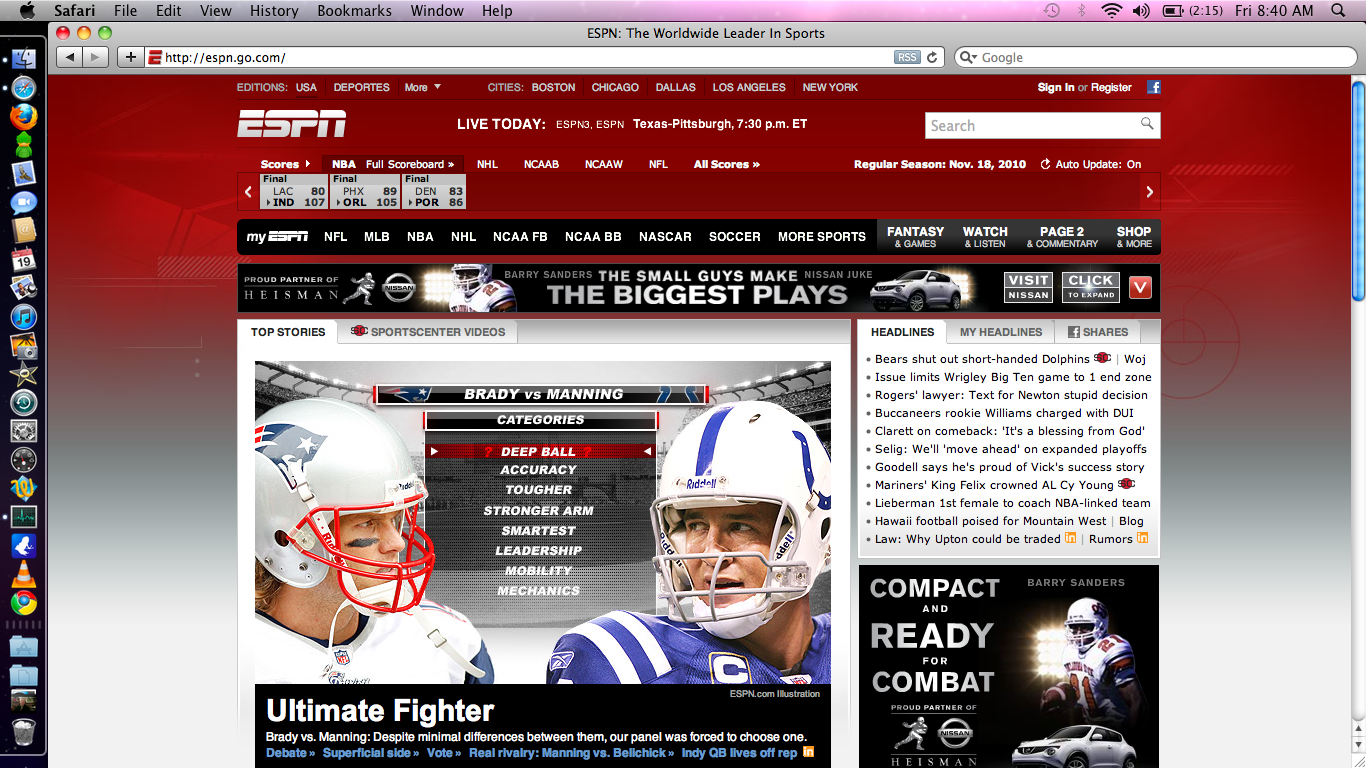This screenshot has width=1366, height=768.
Task: Click the ESPN Search input field
Action: click(1031, 125)
